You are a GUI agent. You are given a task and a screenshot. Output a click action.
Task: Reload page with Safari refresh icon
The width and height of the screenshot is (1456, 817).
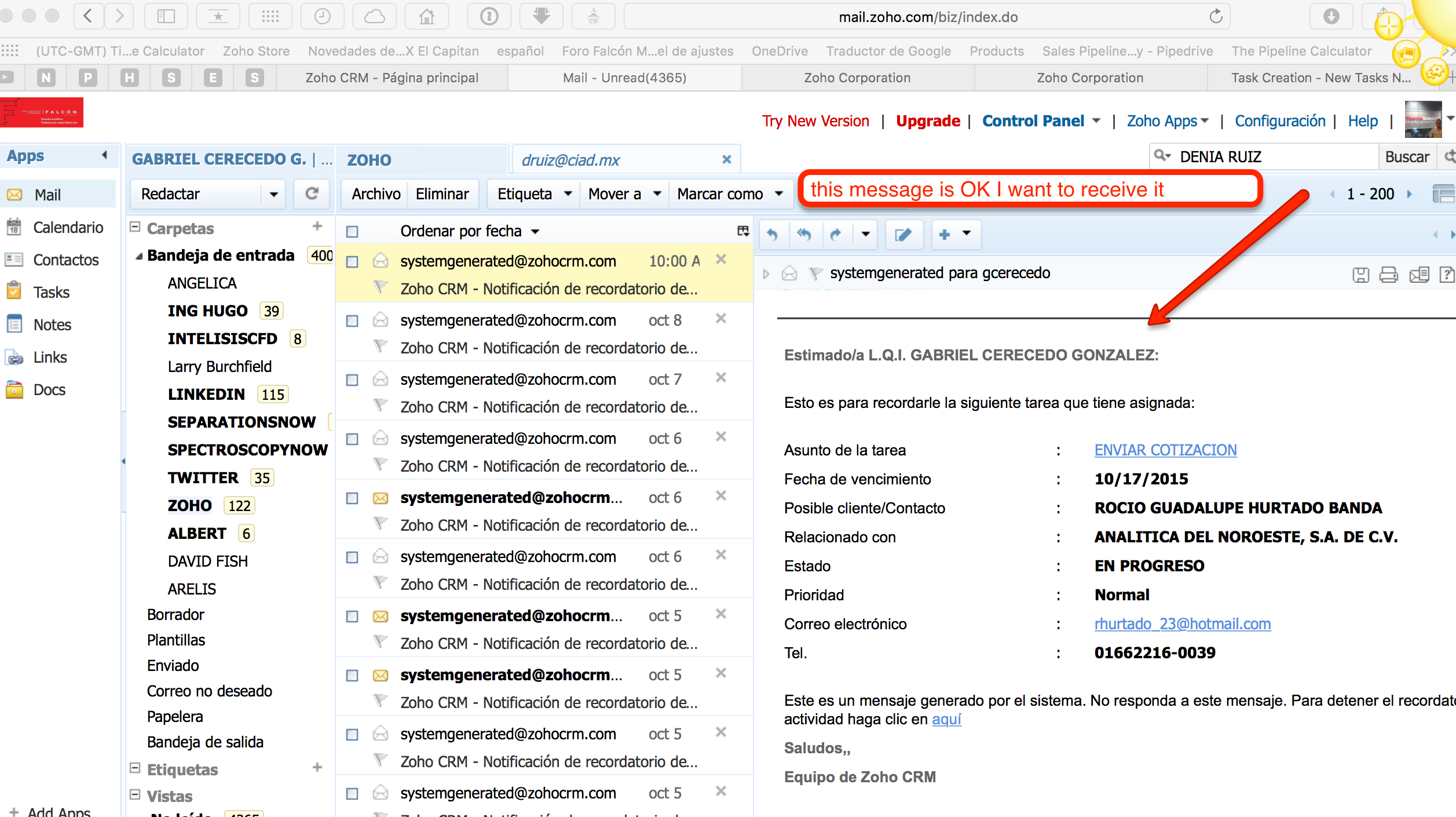(x=1216, y=17)
